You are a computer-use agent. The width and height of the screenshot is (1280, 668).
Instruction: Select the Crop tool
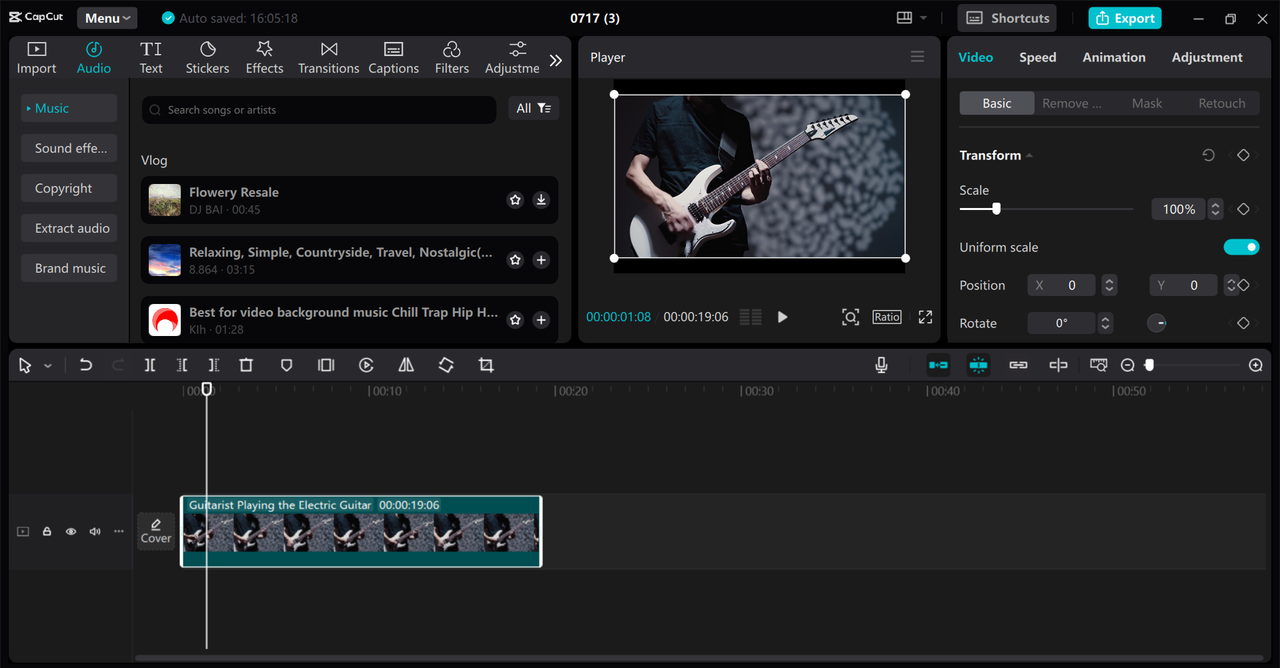coord(486,365)
